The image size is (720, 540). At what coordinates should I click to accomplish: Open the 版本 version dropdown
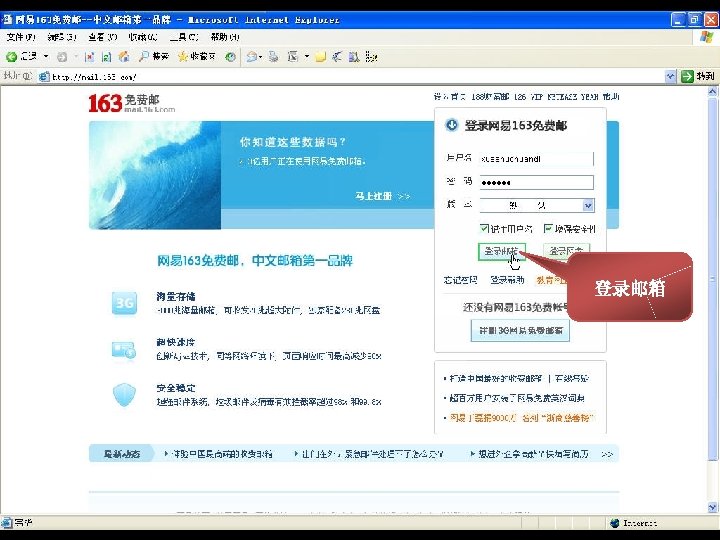point(536,205)
